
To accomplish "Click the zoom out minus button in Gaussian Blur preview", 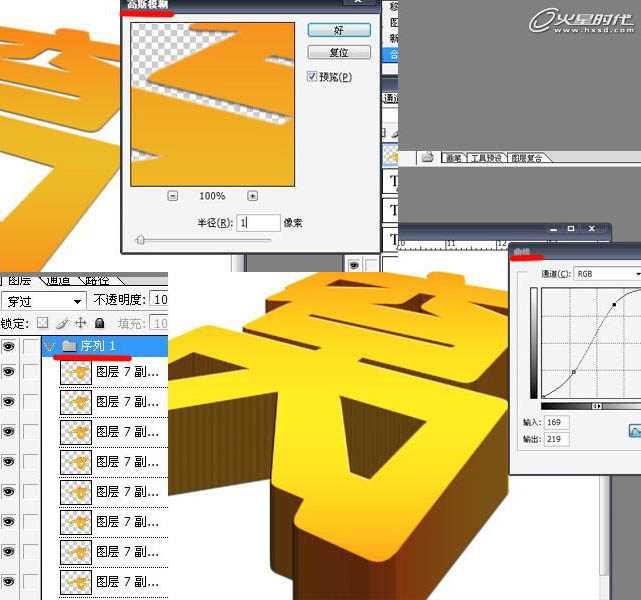I will pyautogui.click(x=172, y=196).
